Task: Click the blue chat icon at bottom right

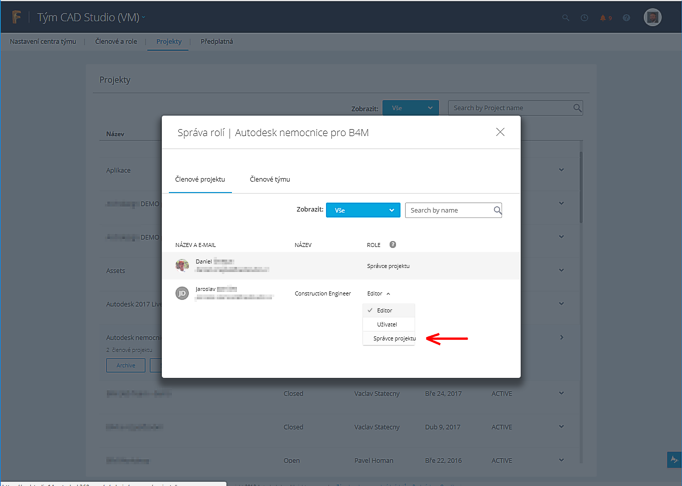Action: coord(673,458)
